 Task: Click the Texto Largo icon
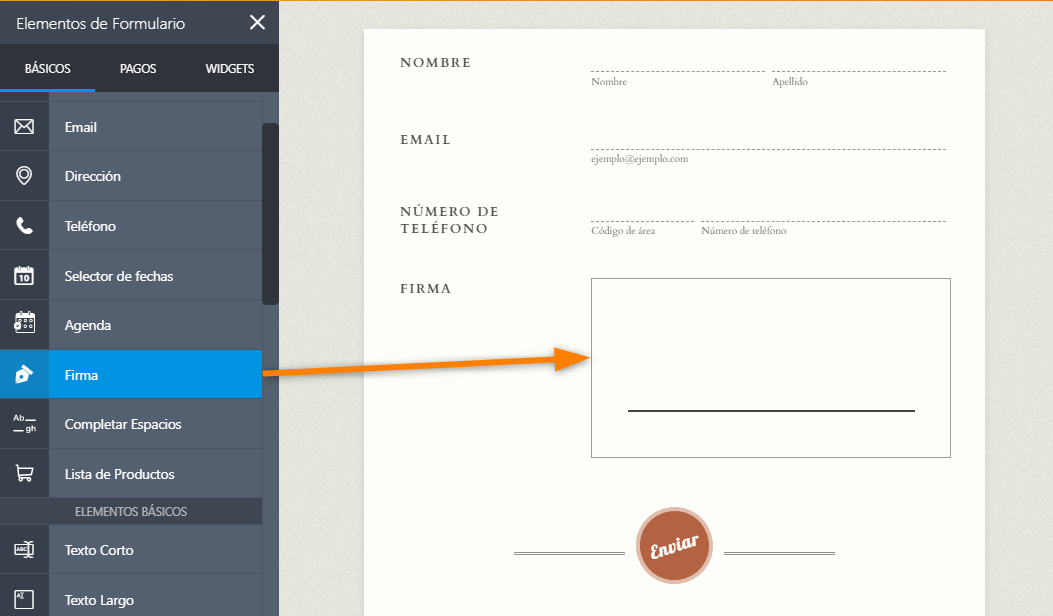tap(24, 600)
